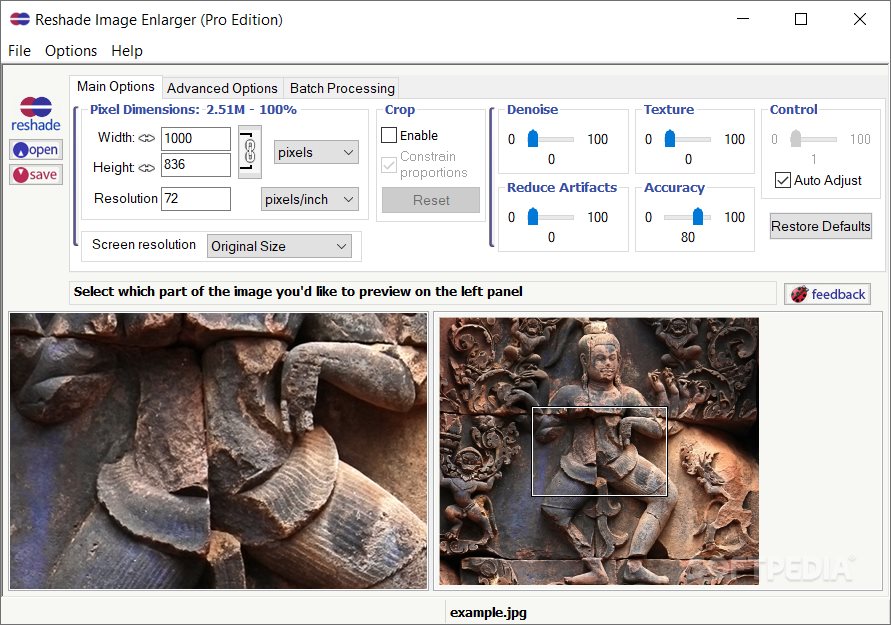Screen dimensions: 891x625
Task: Open the File menu
Action: coord(19,51)
